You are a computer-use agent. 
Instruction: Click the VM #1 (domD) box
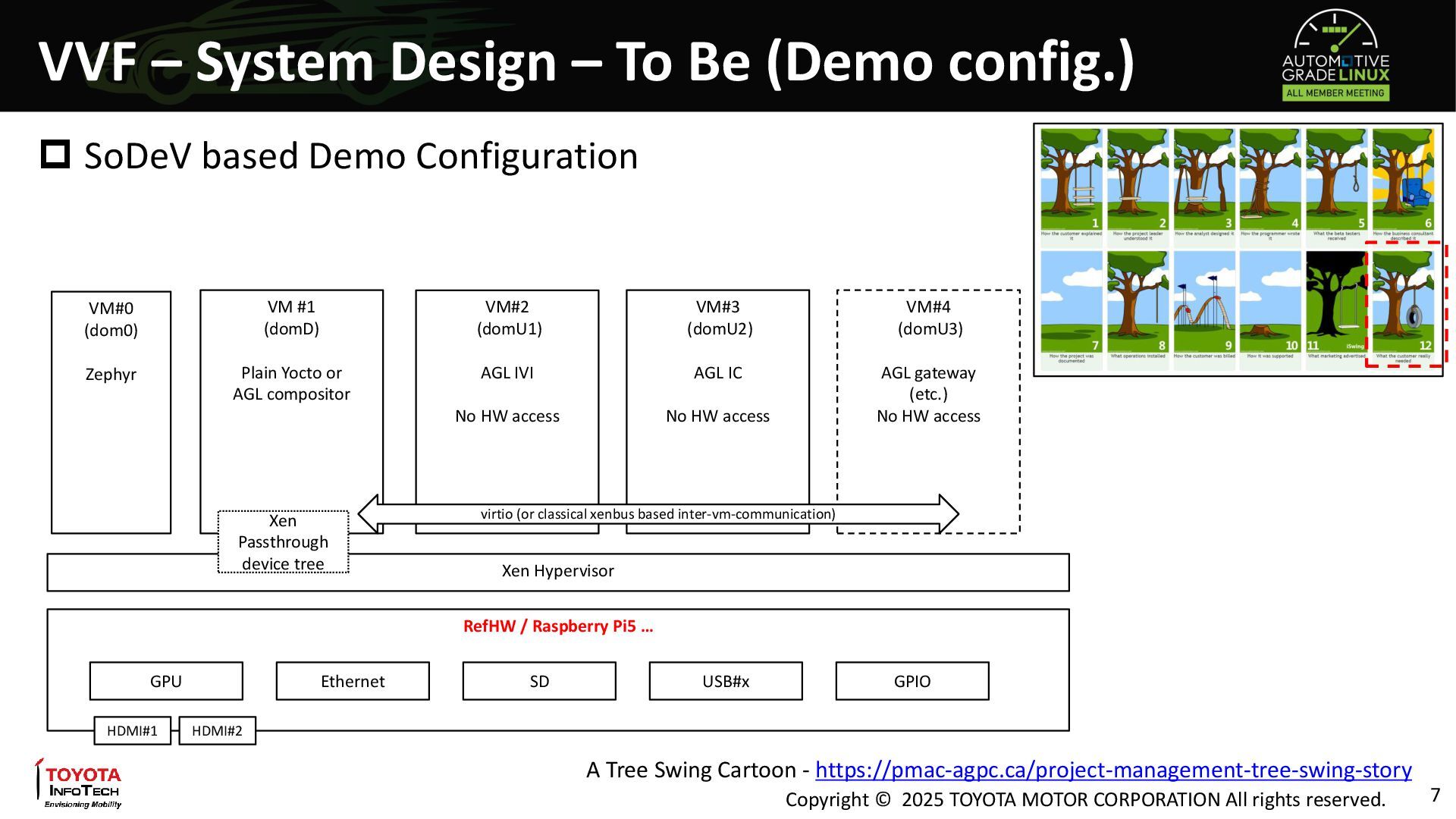pos(291,412)
